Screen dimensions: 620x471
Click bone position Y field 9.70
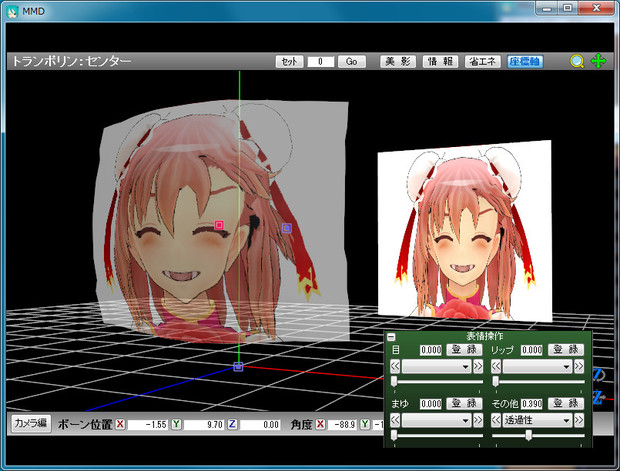(204, 424)
